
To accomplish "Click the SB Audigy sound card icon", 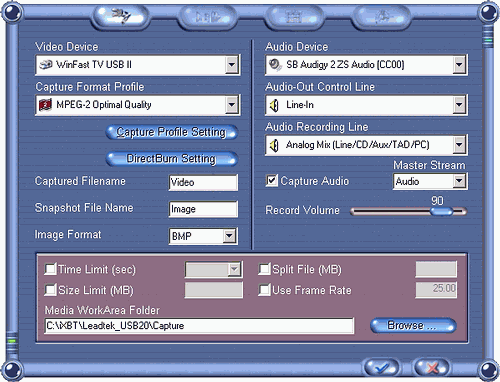I will click(275, 64).
